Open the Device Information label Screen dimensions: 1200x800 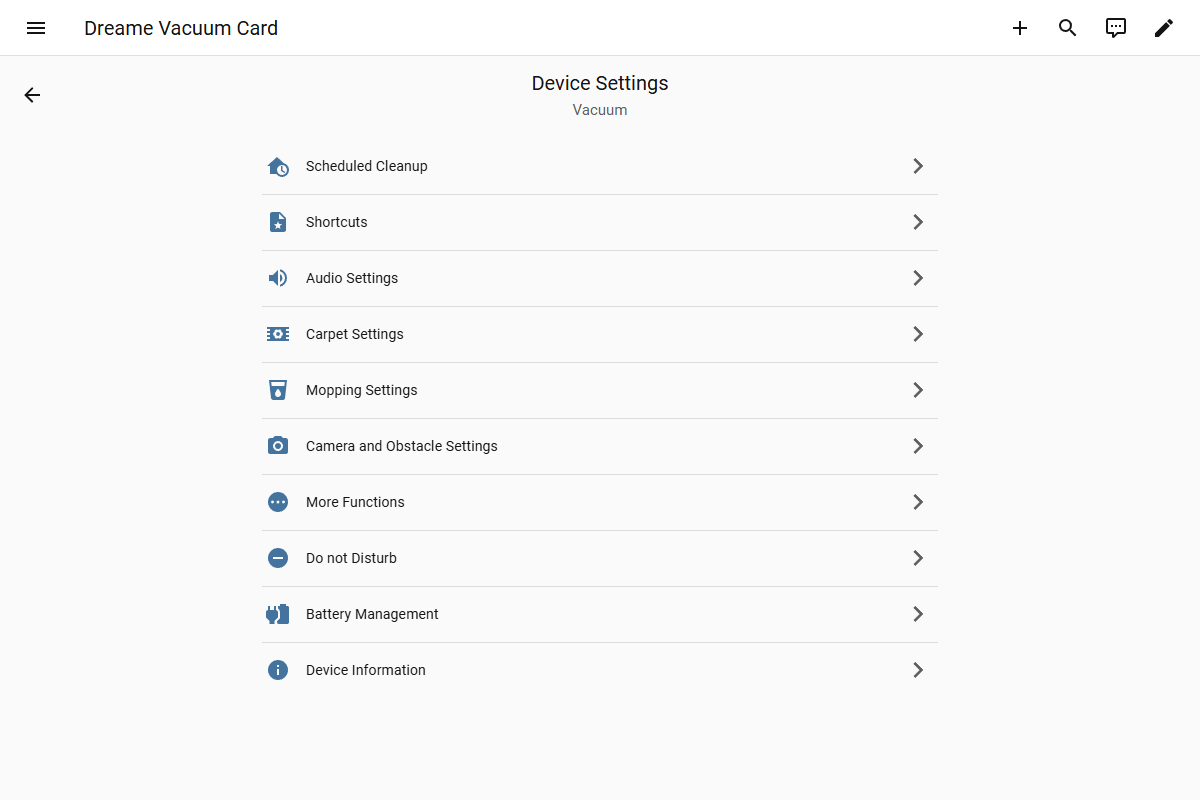[x=366, y=670]
